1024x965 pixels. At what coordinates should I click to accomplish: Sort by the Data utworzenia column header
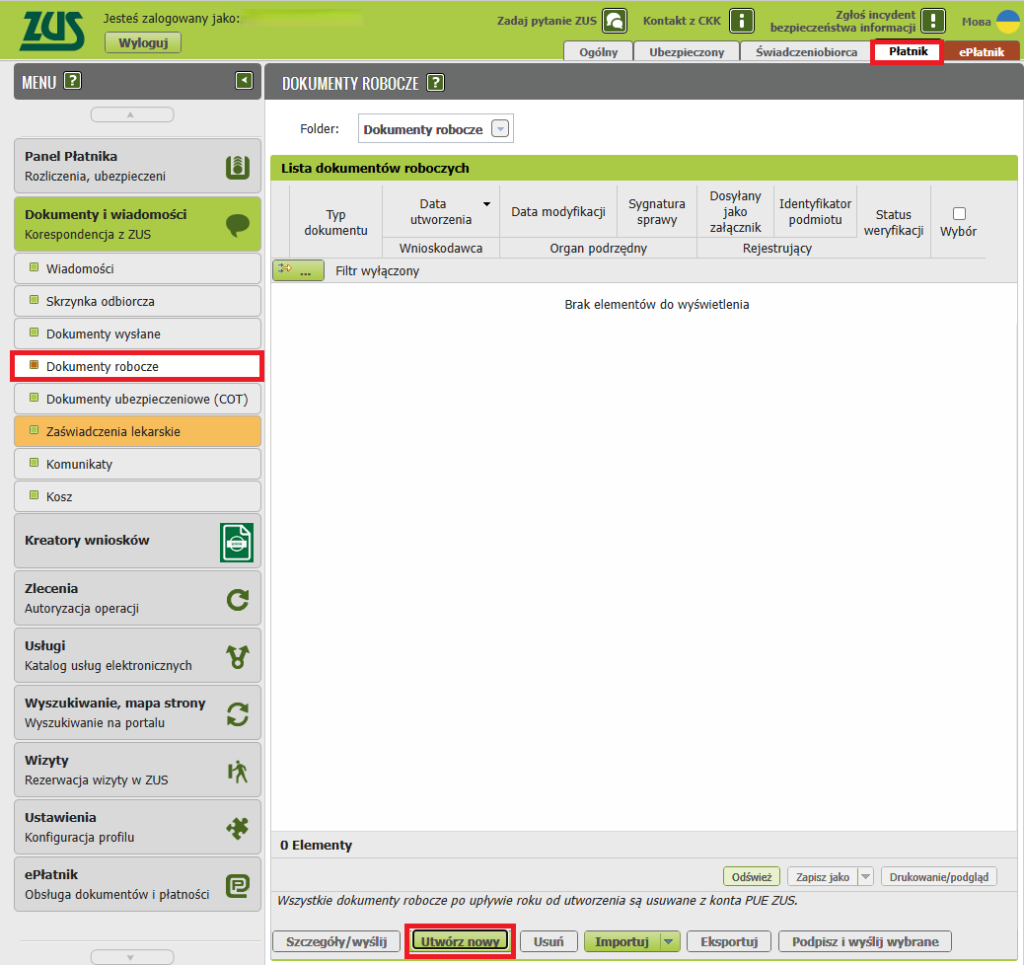click(440, 211)
